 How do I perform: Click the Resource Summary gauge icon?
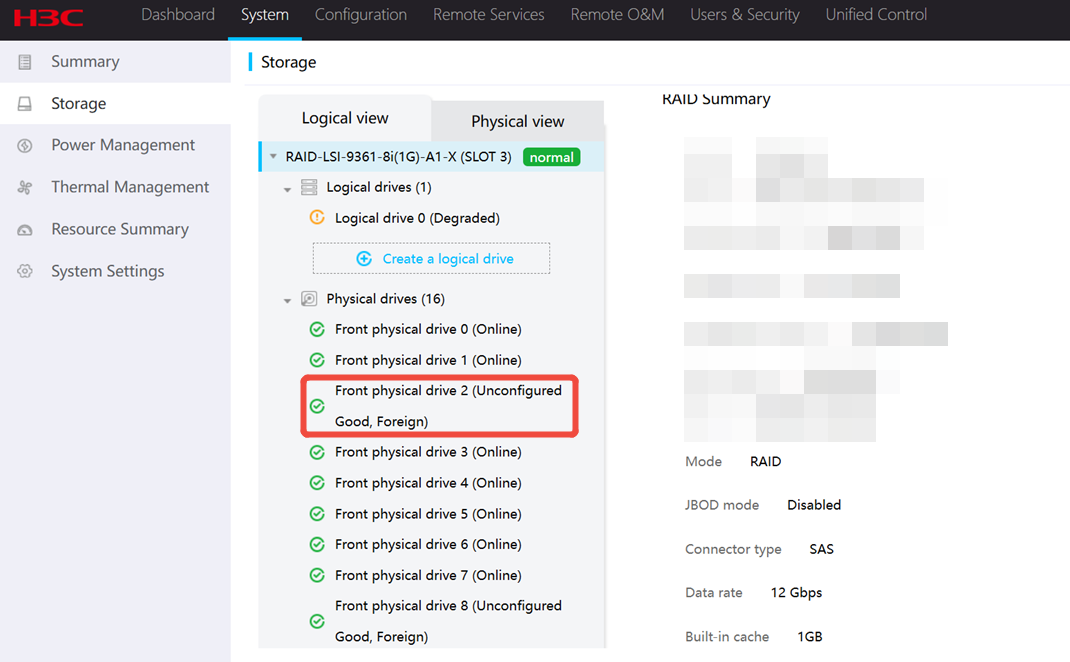tap(25, 230)
